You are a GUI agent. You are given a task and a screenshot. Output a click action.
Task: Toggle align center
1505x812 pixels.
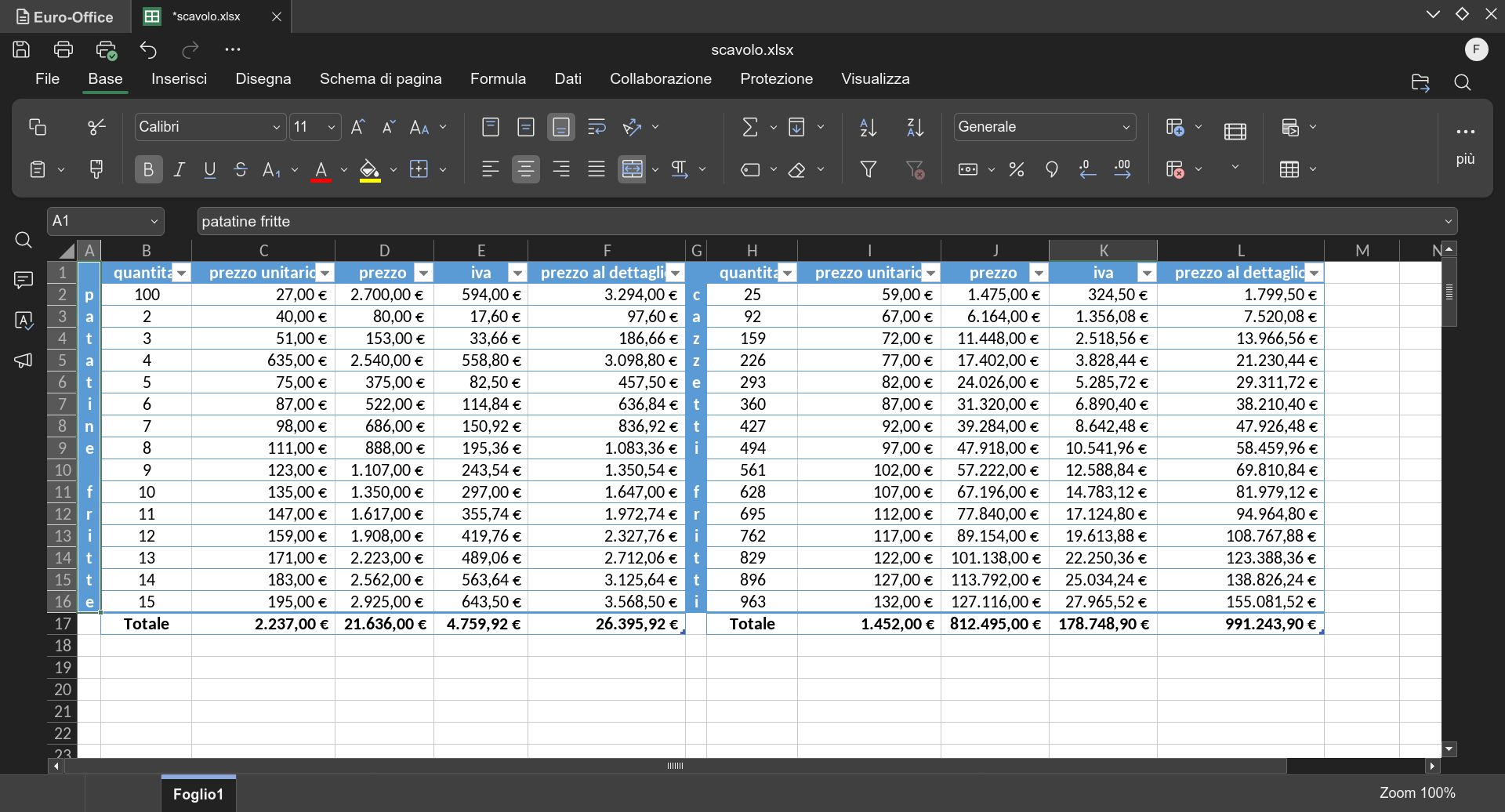tap(526, 169)
